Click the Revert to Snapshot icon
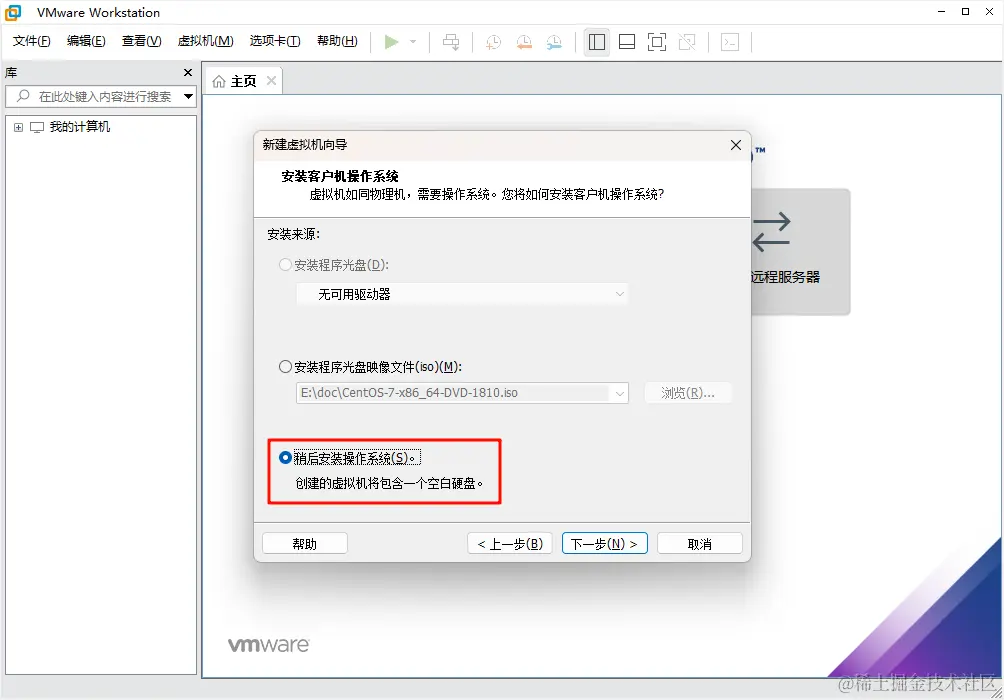Image resolution: width=1004 pixels, height=700 pixels. (524, 42)
